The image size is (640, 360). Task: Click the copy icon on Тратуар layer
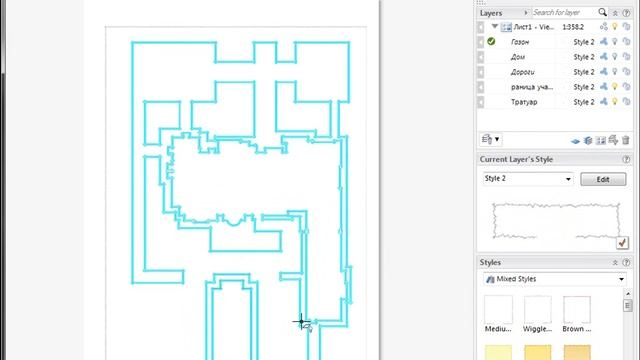tap(627, 102)
